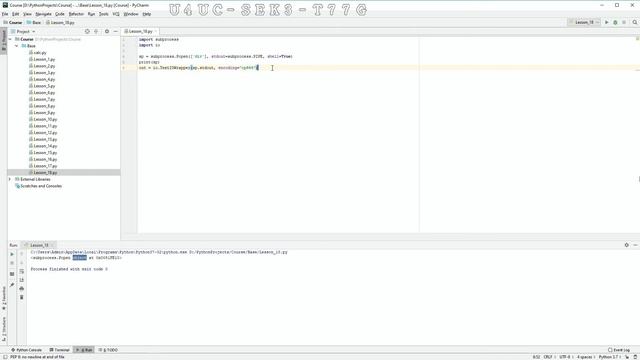
Task: Open the Window menu
Action: coord(131,14)
